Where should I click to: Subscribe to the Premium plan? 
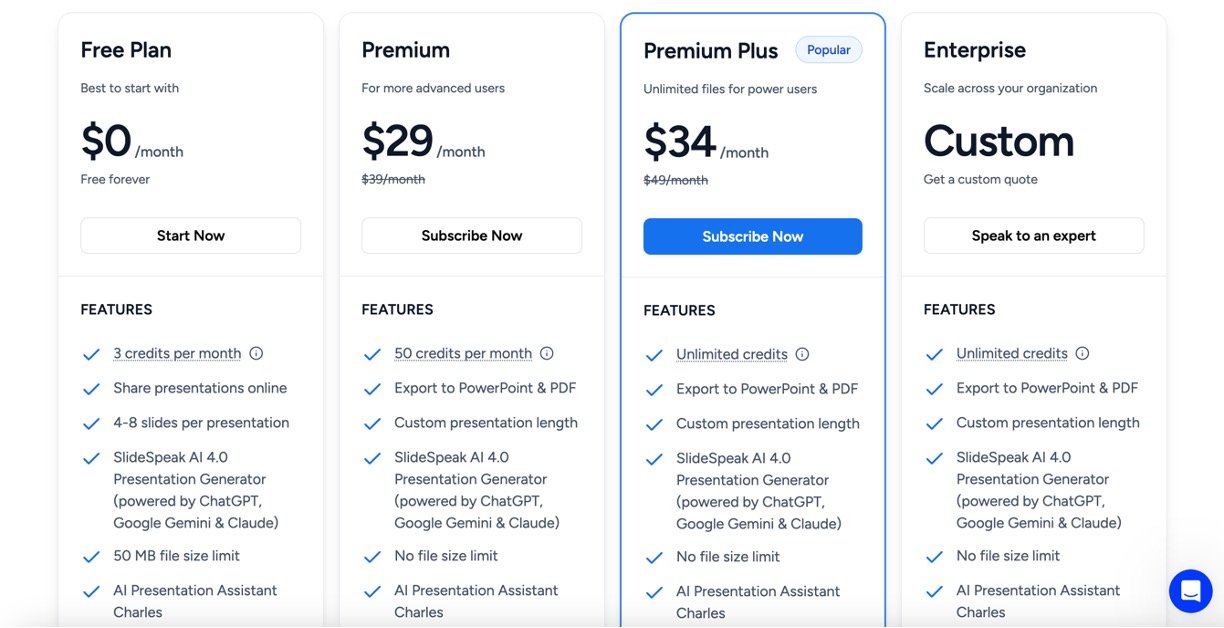pos(471,236)
